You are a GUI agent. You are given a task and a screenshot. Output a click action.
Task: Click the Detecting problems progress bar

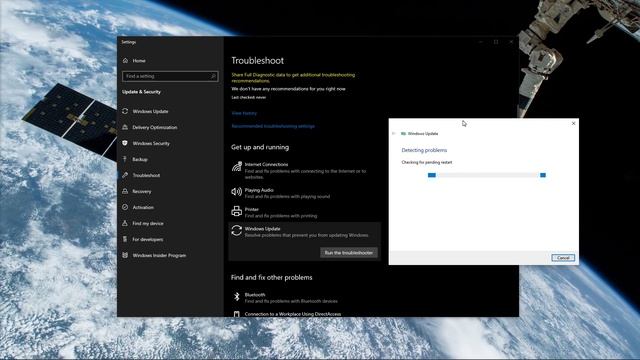click(x=487, y=175)
